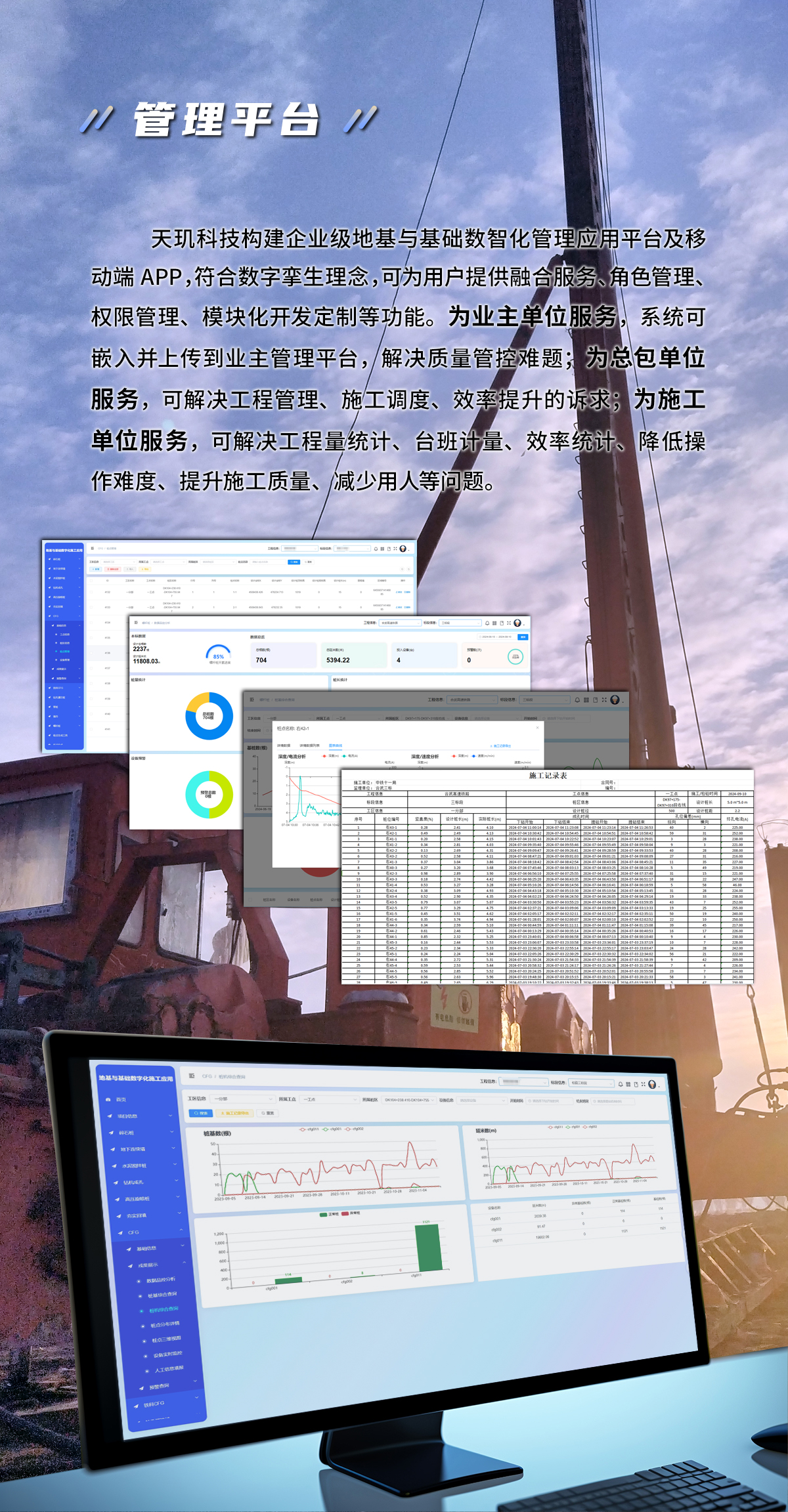Click the 施工记录导出 link in the 右42-1 dialog

click(x=501, y=746)
